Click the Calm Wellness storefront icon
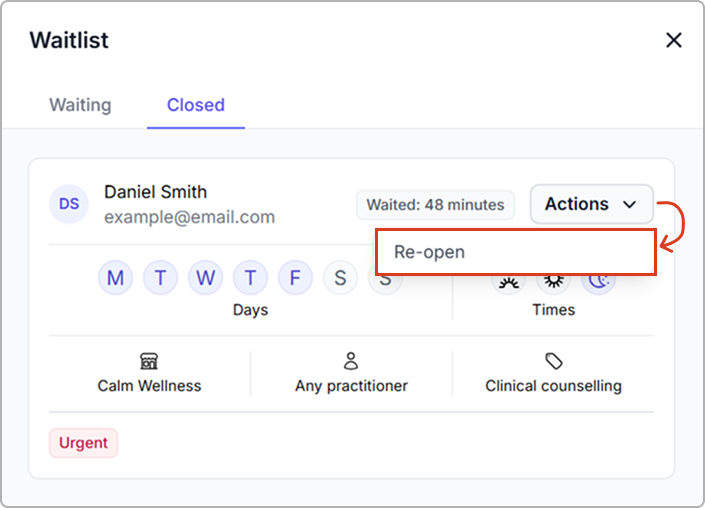705x508 pixels. (x=149, y=361)
